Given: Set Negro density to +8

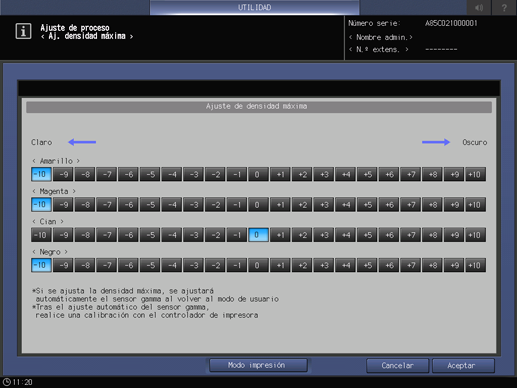Looking at the screenshot, I should click(x=432, y=265).
